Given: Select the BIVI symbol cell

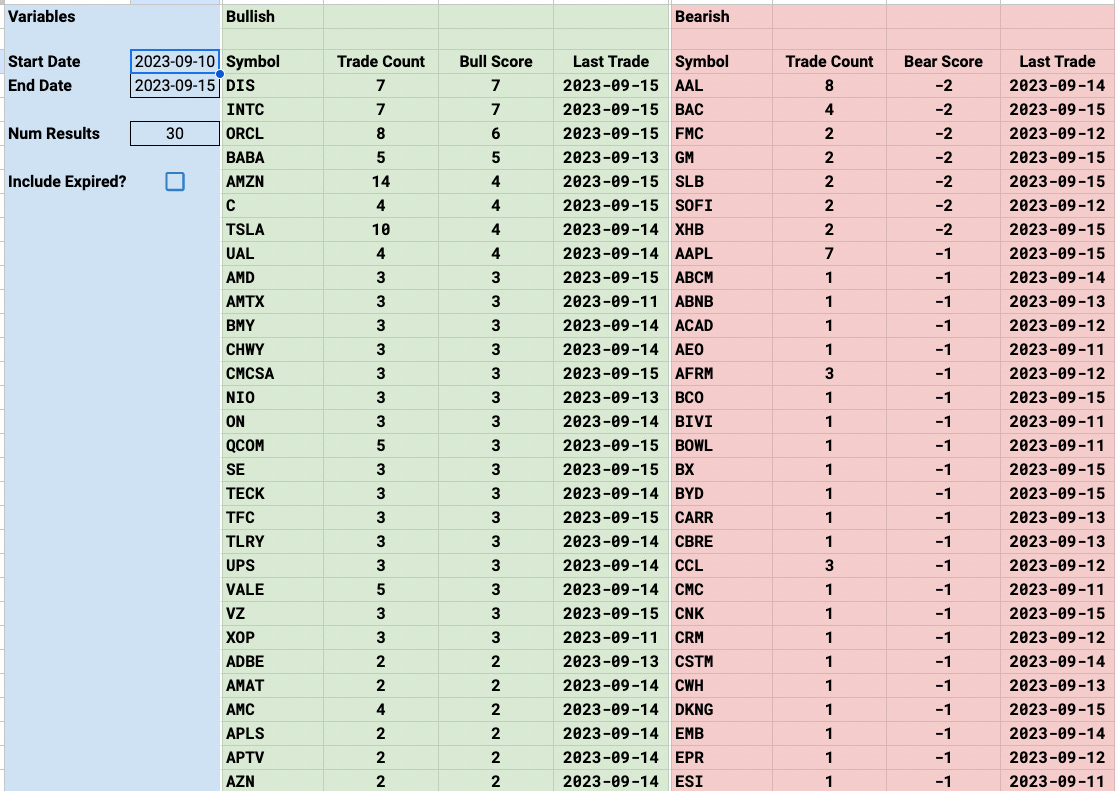Looking at the screenshot, I should tap(721, 422).
